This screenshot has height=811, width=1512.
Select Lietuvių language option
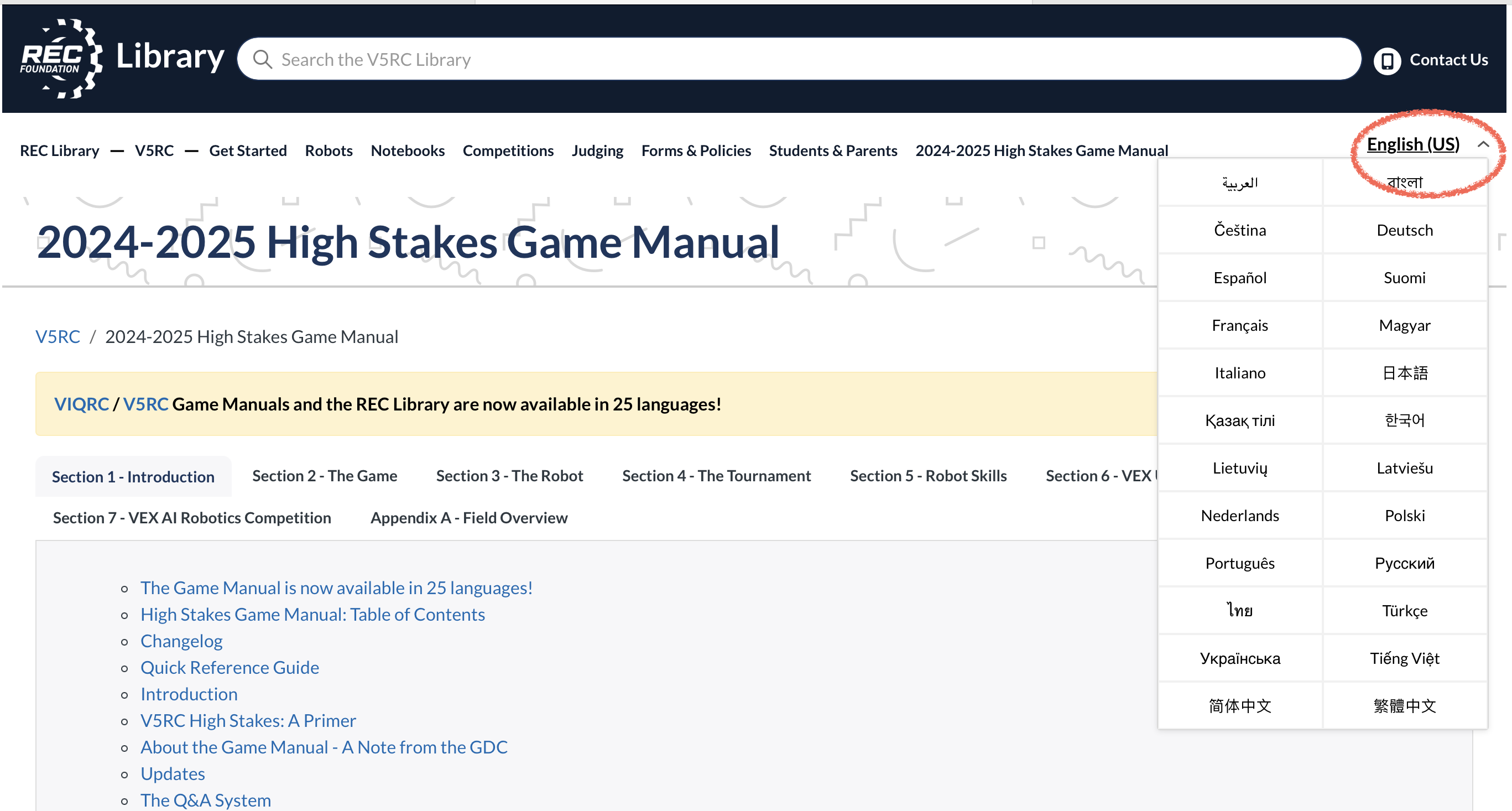click(1240, 468)
